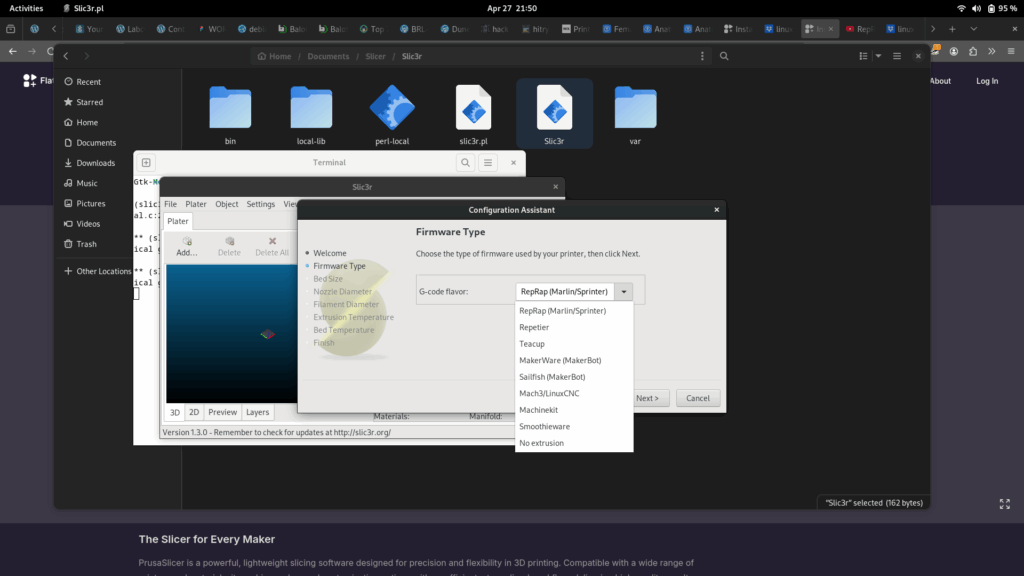Switch to the 2D view tab
1024x576 pixels.
tap(194, 413)
